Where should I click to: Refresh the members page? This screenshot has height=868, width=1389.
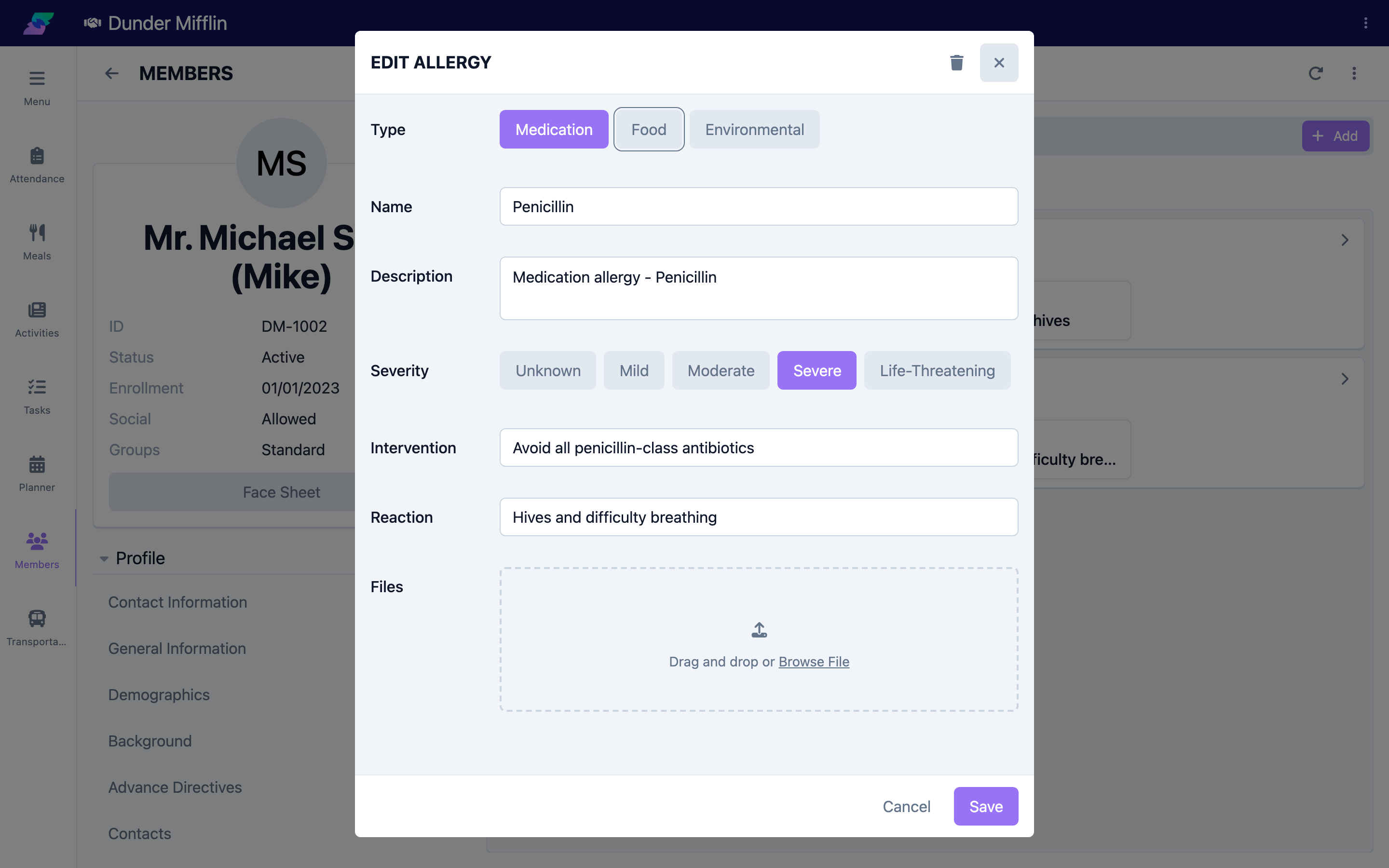tap(1316, 73)
